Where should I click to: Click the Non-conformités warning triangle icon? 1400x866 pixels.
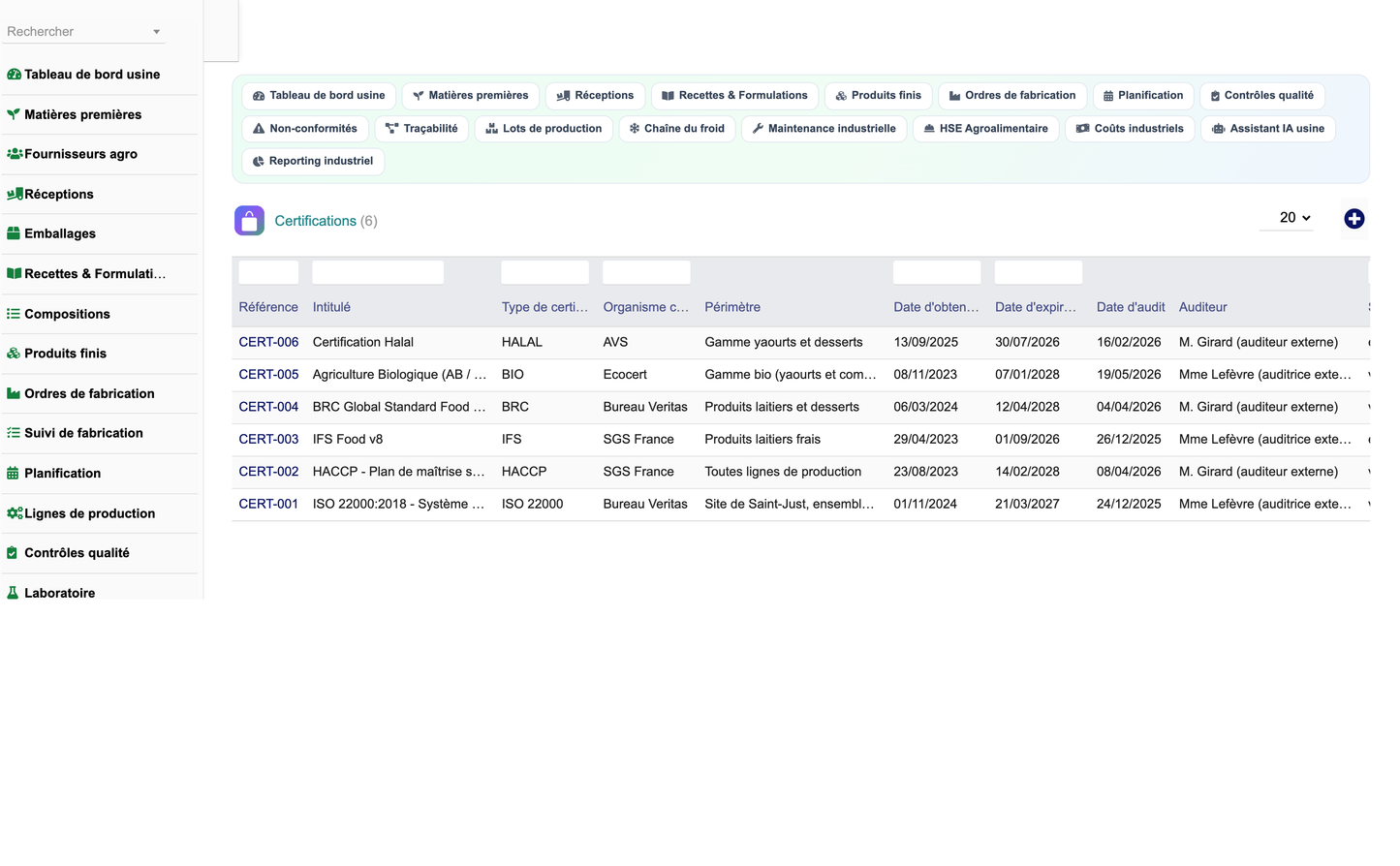pos(259,129)
